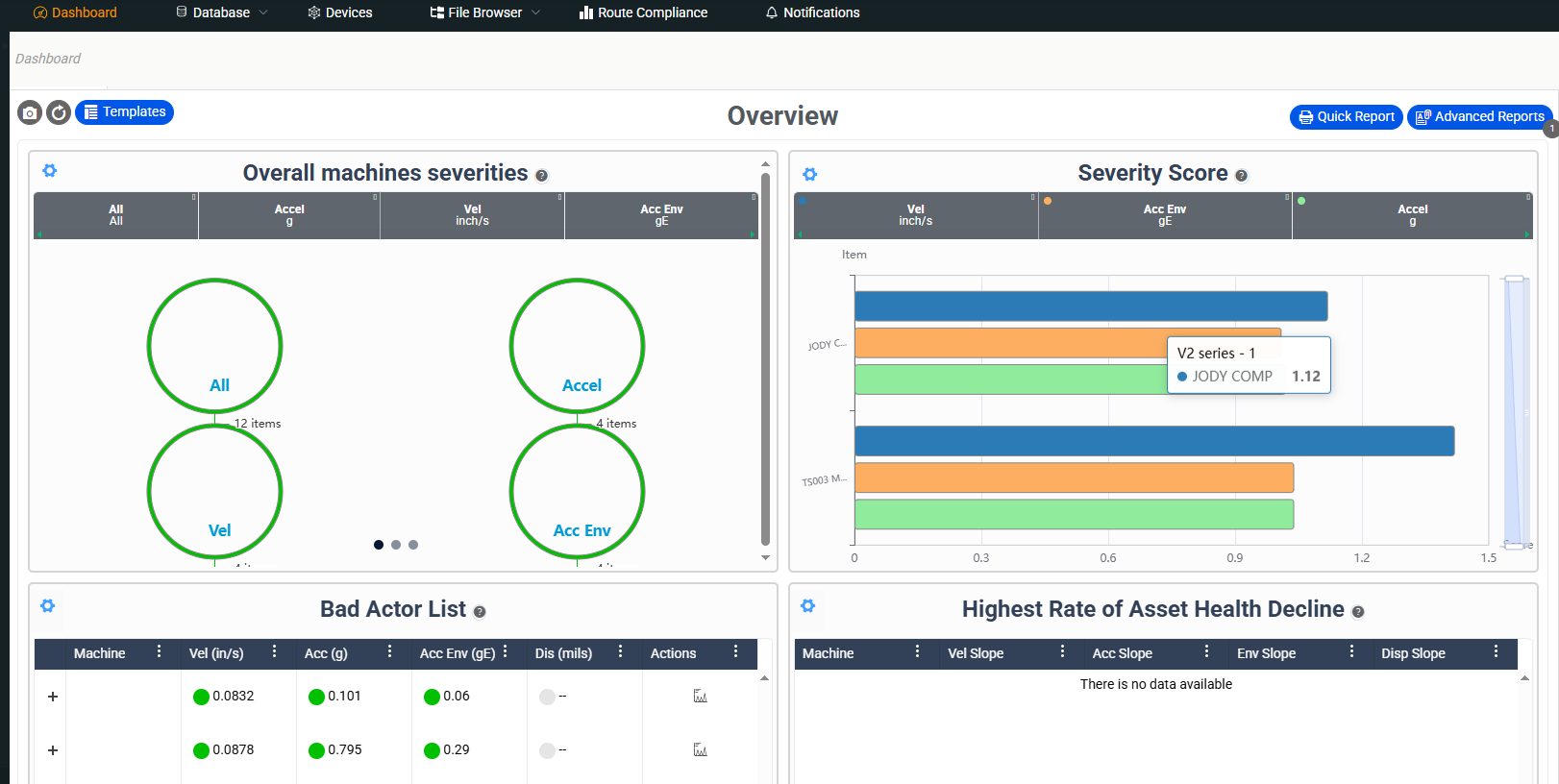Click the All severity gauge circle
1559x784 pixels.
[214, 346]
